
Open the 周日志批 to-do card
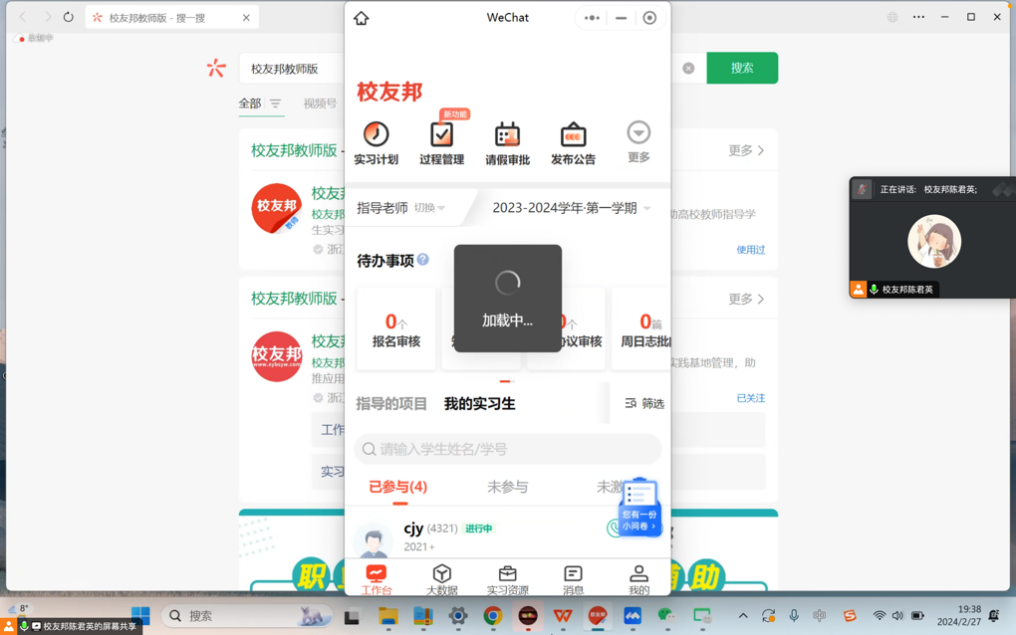(x=641, y=329)
